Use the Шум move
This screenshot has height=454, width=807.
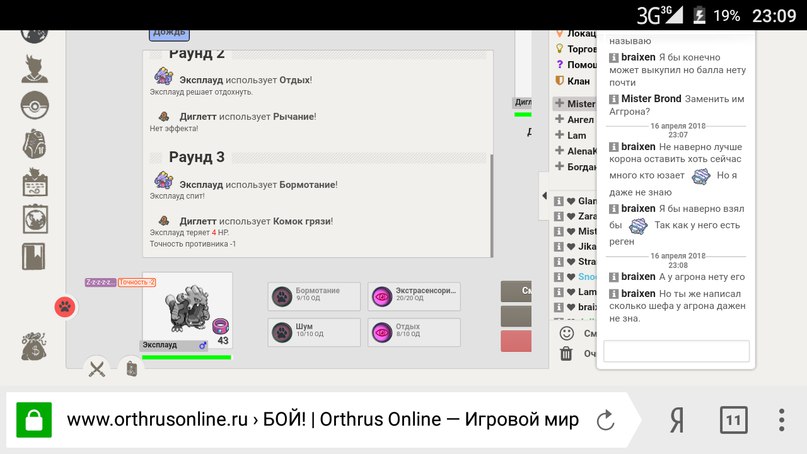click(314, 332)
